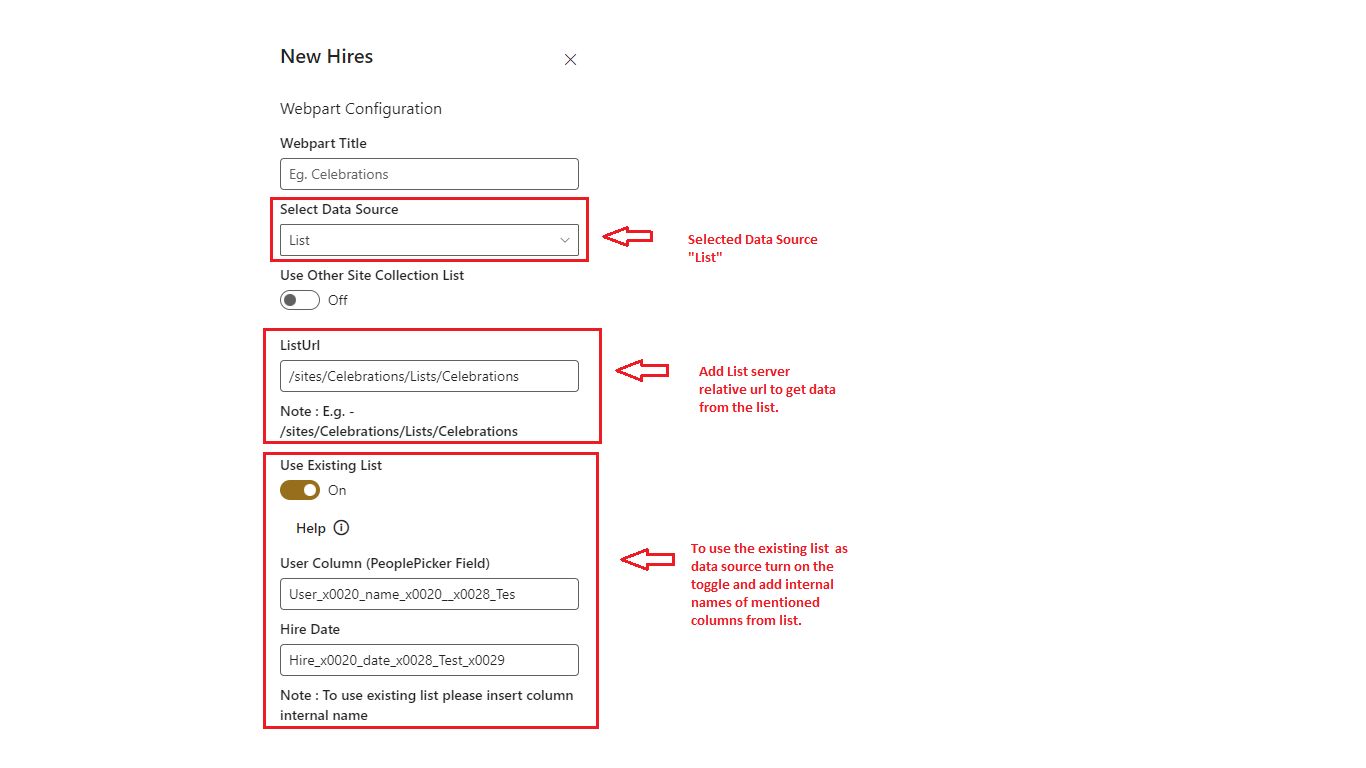Click the Webpart Configuration subheading
Viewport: 1366px width, 768px height.
[361, 109]
